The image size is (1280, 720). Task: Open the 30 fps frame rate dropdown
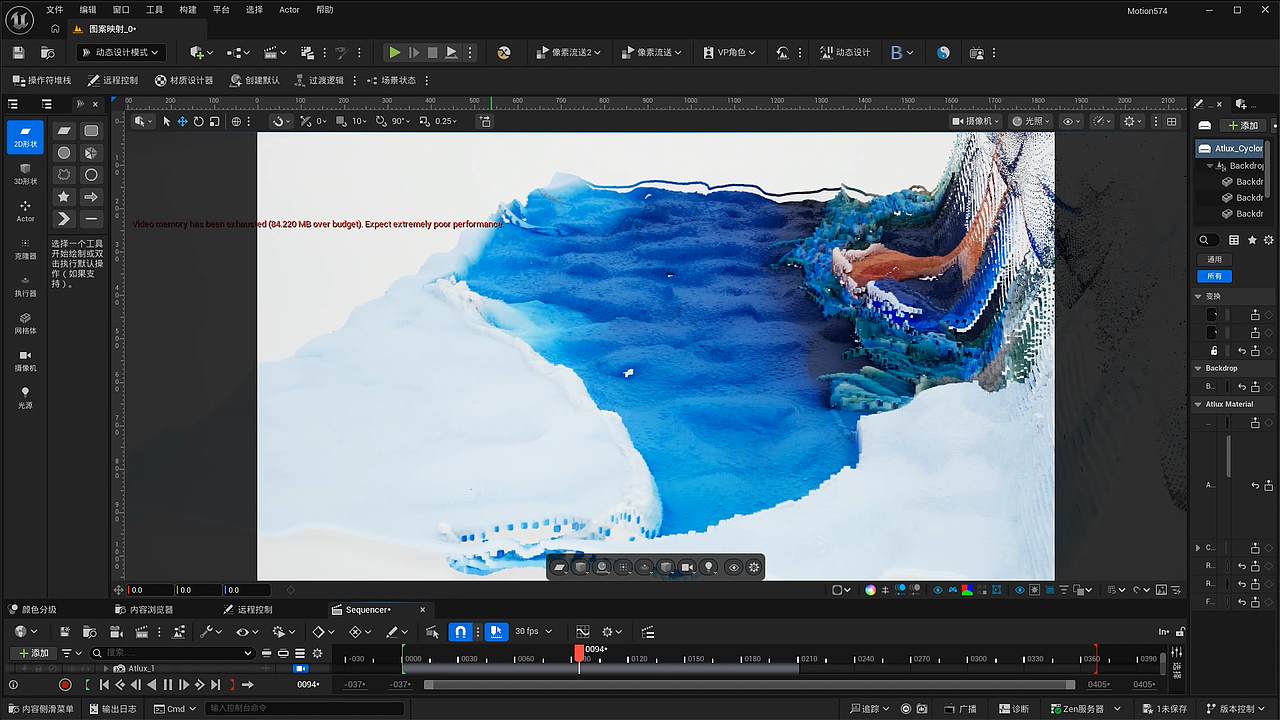point(533,632)
